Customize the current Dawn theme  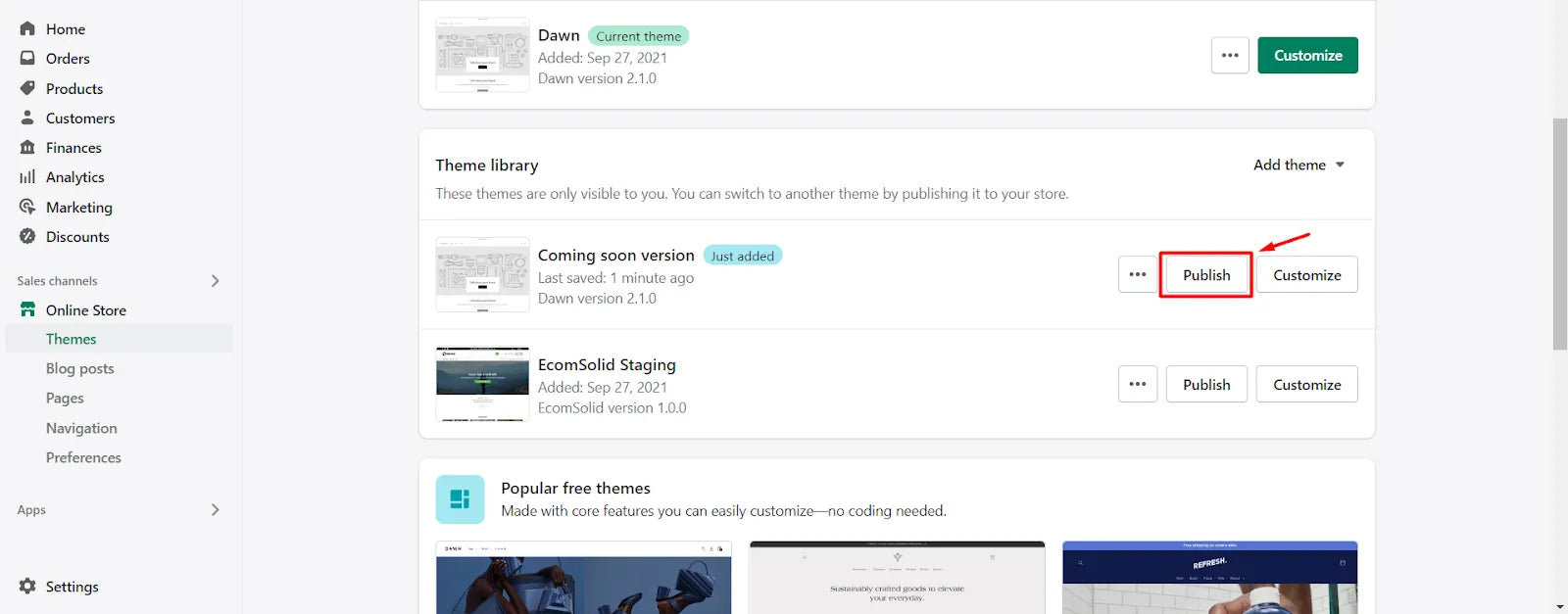[x=1307, y=56]
